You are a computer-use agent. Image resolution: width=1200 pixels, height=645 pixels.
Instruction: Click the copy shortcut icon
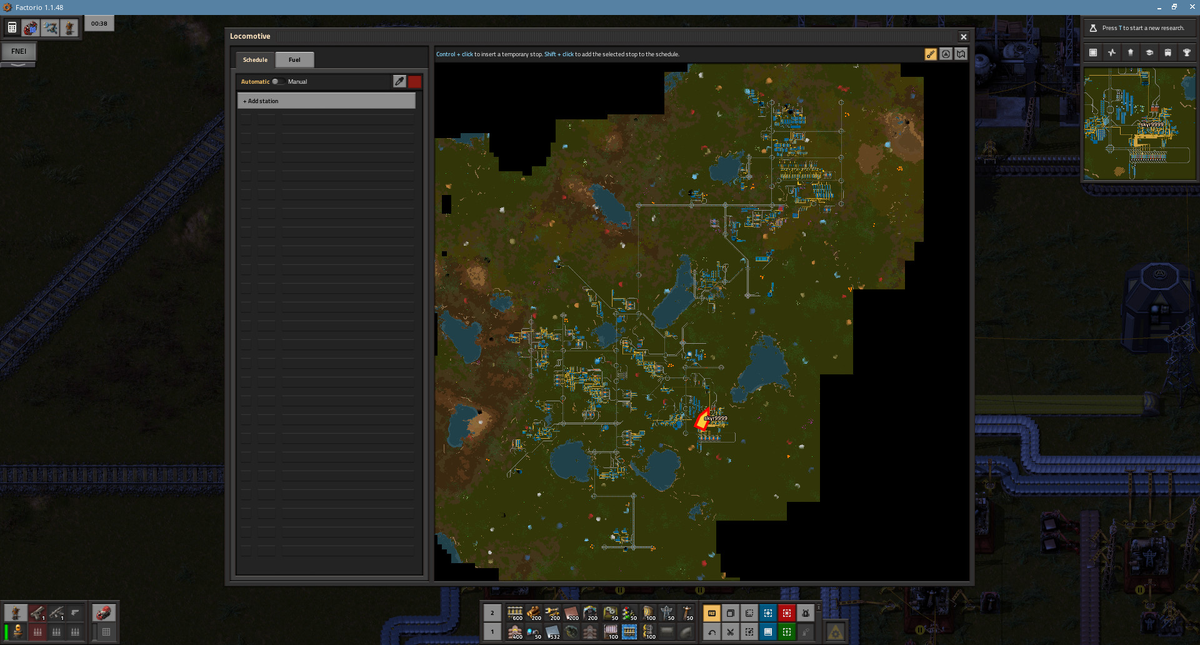[730, 613]
